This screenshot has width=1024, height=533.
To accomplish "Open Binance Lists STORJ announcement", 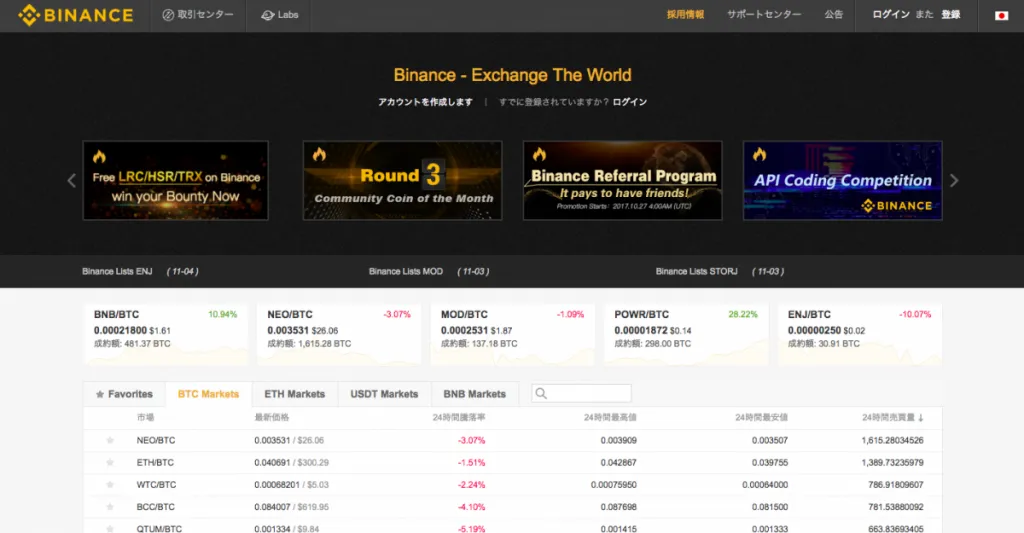I will click(x=720, y=271).
